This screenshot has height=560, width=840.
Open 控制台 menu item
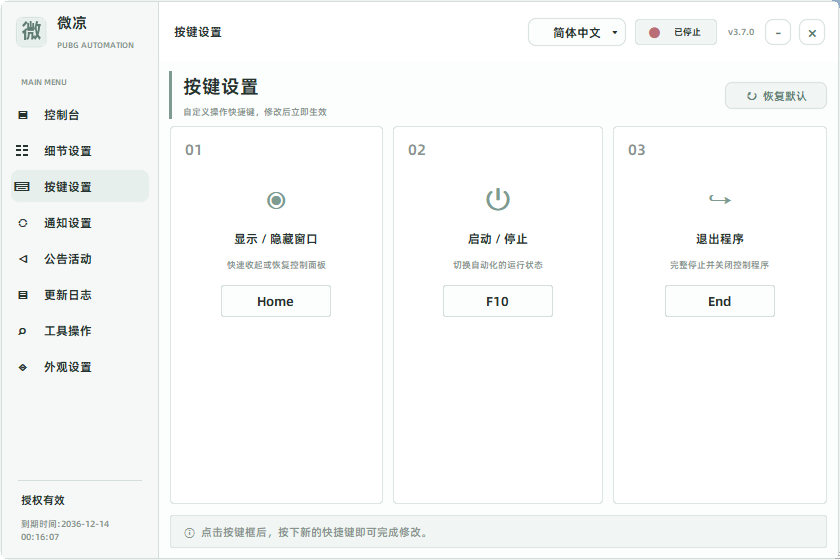[80, 115]
